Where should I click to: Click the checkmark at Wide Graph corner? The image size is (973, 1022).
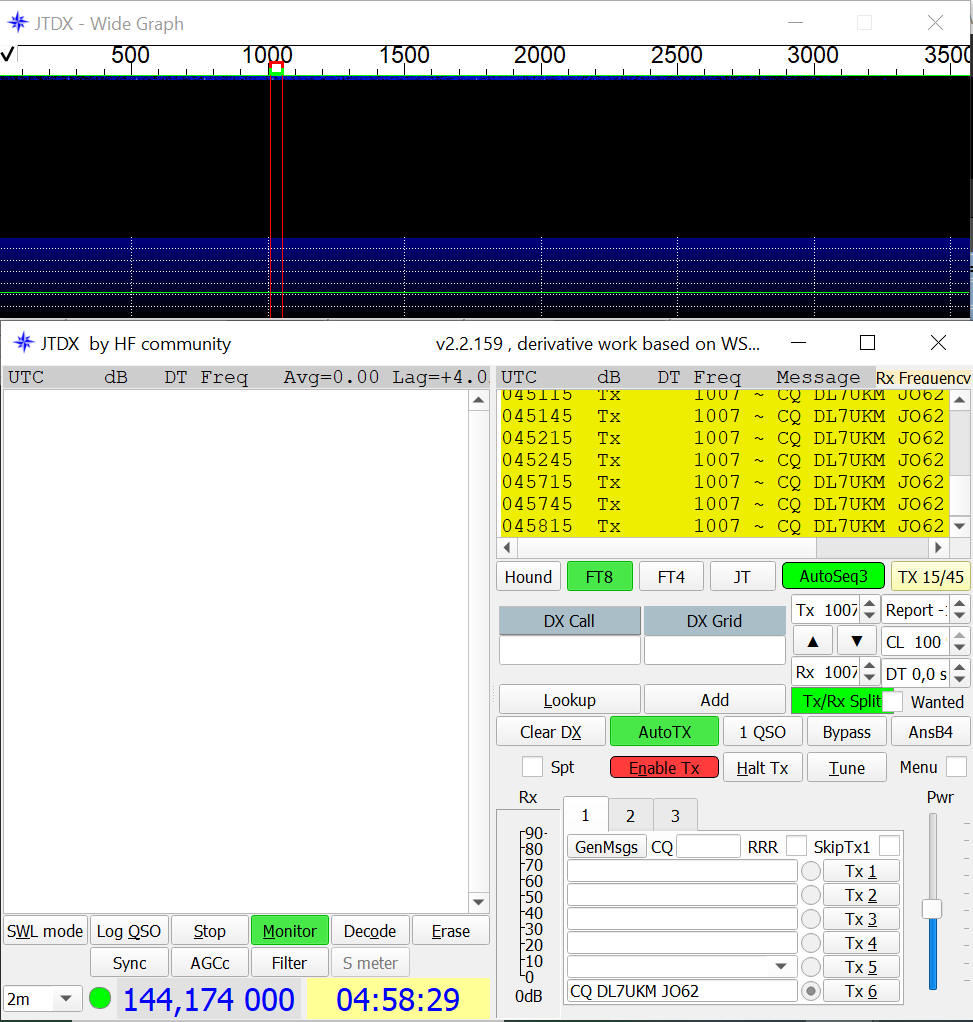[8, 55]
